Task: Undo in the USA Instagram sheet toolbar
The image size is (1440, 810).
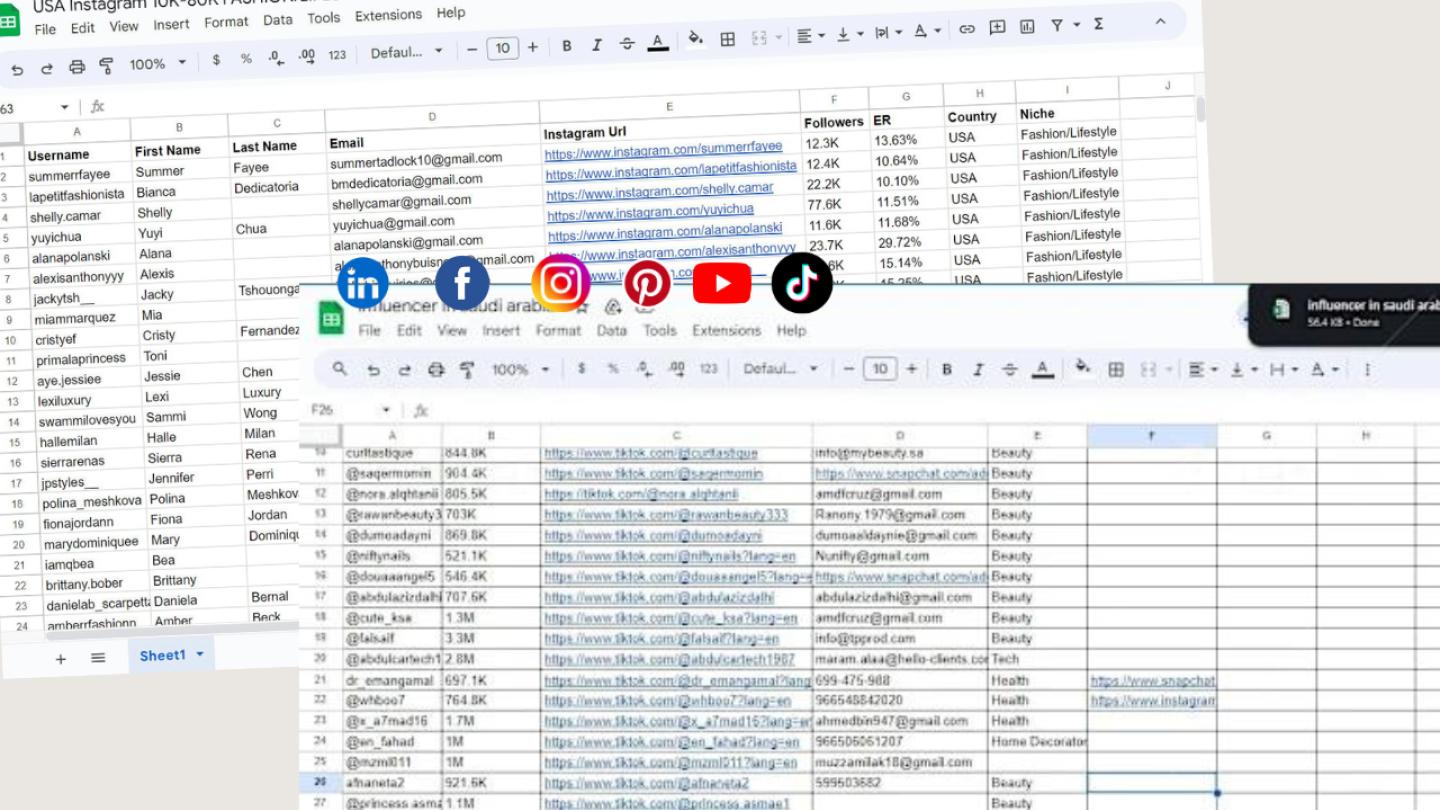Action: point(17,69)
